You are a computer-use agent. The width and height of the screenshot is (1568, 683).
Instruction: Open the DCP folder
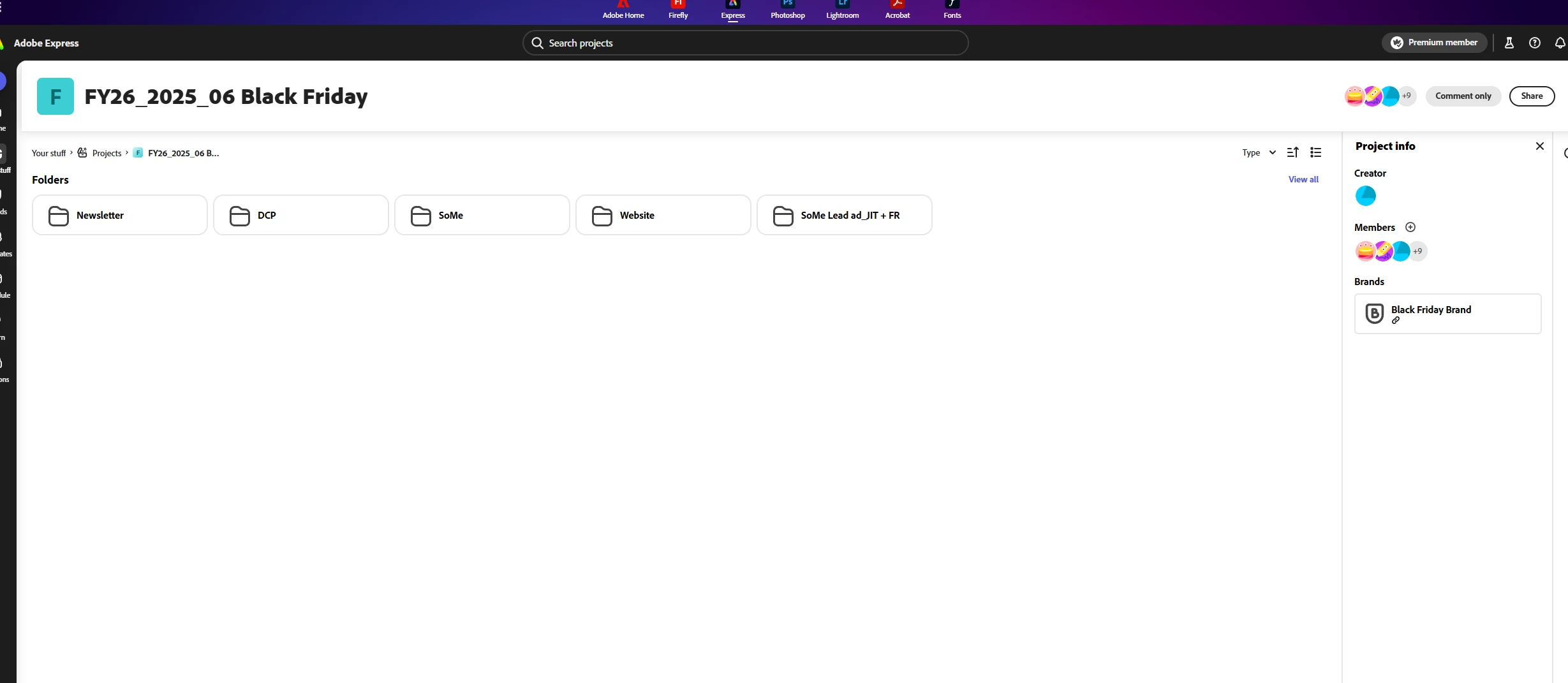click(301, 215)
